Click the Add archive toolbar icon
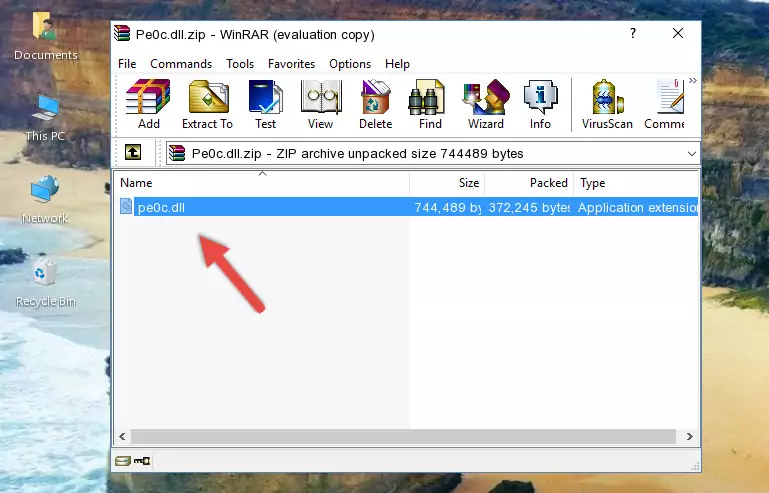769x493 pixels. pos(148,104)
